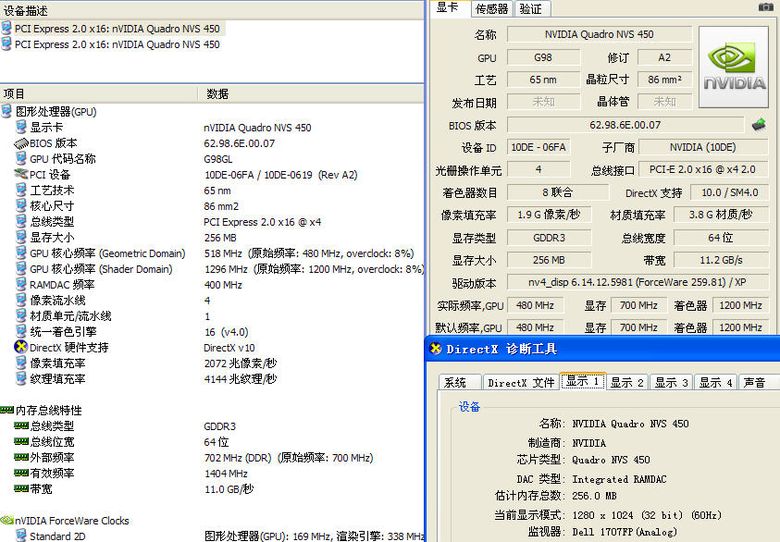This screenshot has width=780, height=542.
Task: Click the icon beside GPU 代码名称
Action: pyautogui.click(x=21, y=159)
